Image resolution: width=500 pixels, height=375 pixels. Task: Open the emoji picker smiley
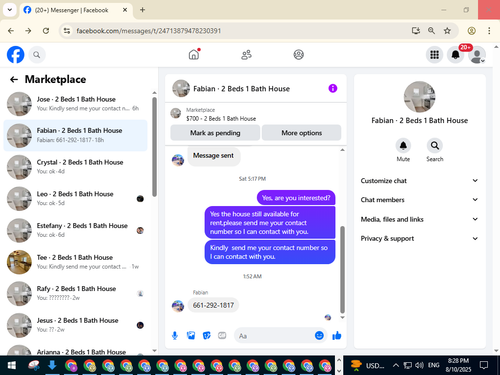[319, 335]
